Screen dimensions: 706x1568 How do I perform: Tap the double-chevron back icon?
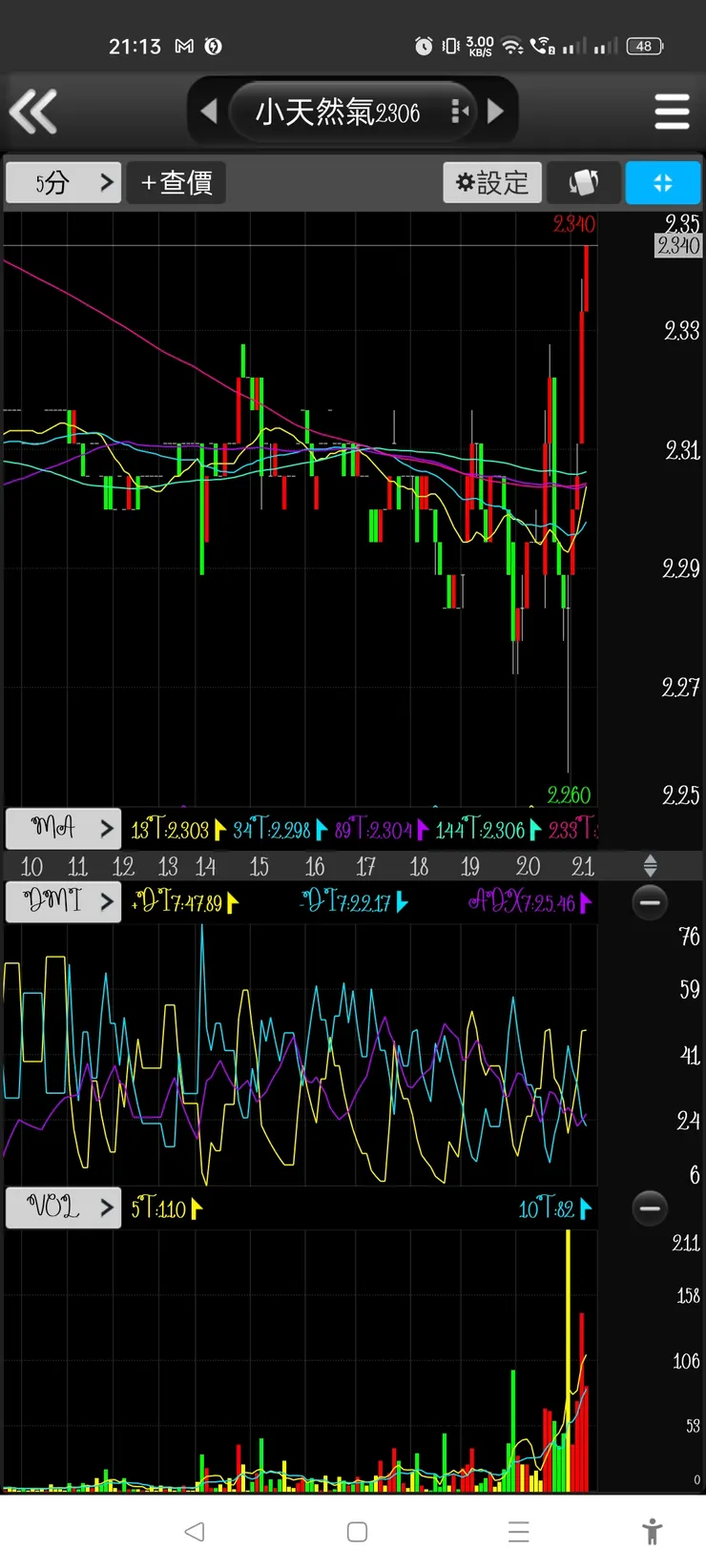pyautogui.click(x=33, y=112)
